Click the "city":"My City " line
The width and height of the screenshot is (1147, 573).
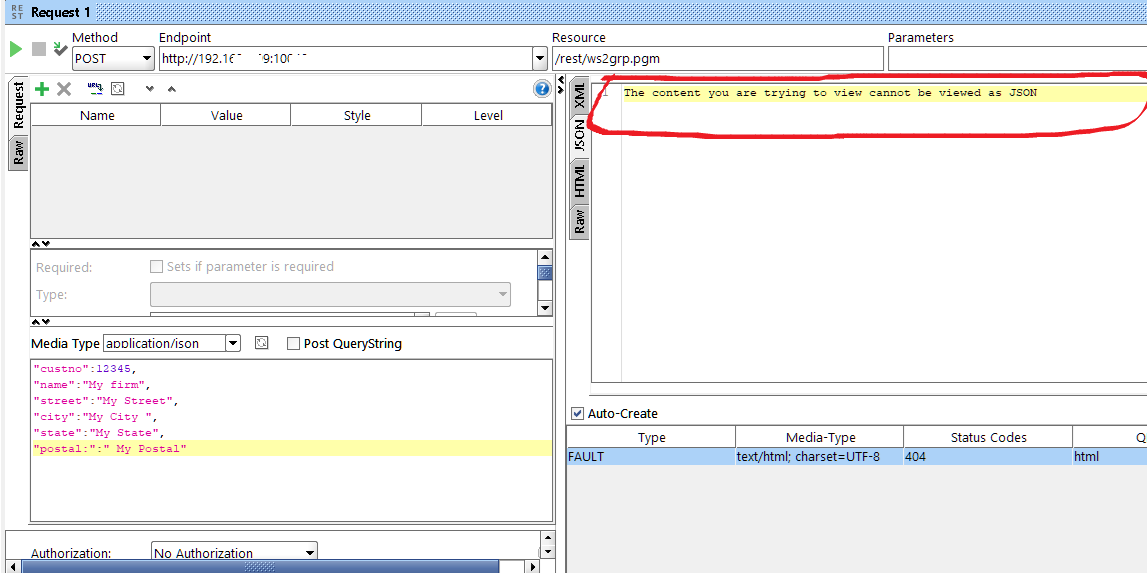[95, 417]
